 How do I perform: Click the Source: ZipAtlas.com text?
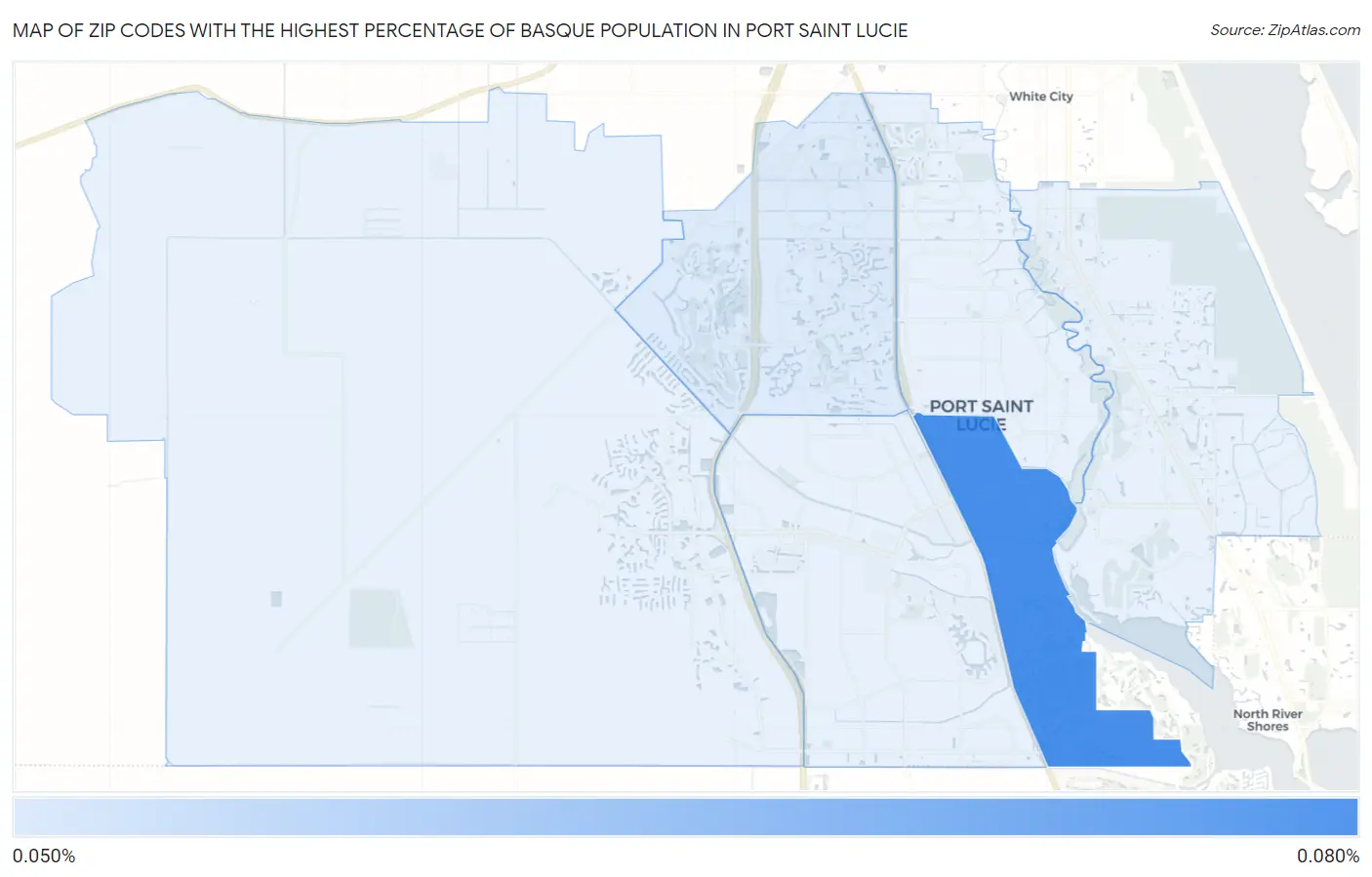click(1285, 30)
